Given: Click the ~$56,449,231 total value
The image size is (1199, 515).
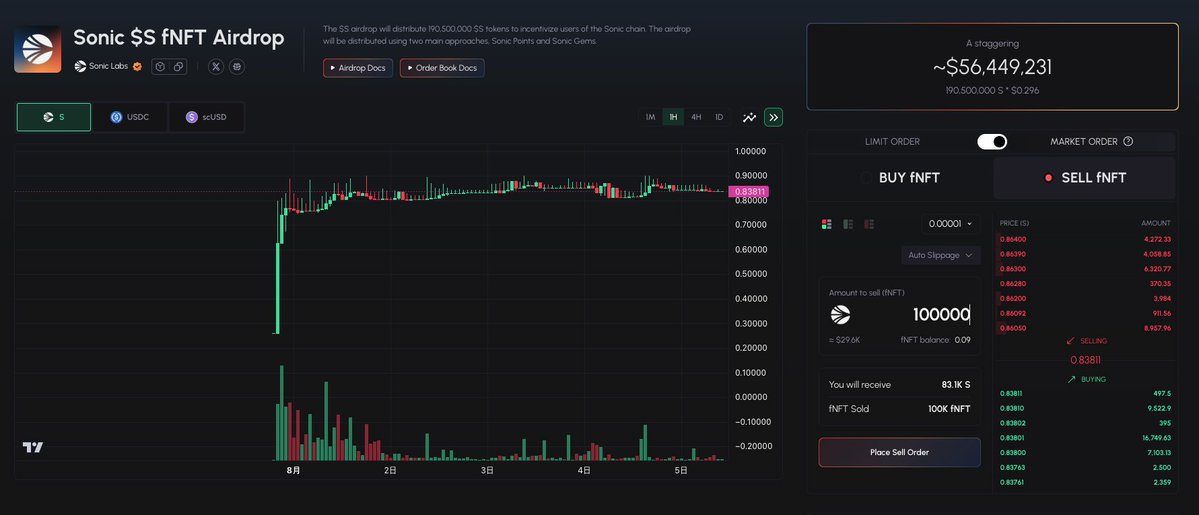Looking at the screenshot, I should click(992, 67).
